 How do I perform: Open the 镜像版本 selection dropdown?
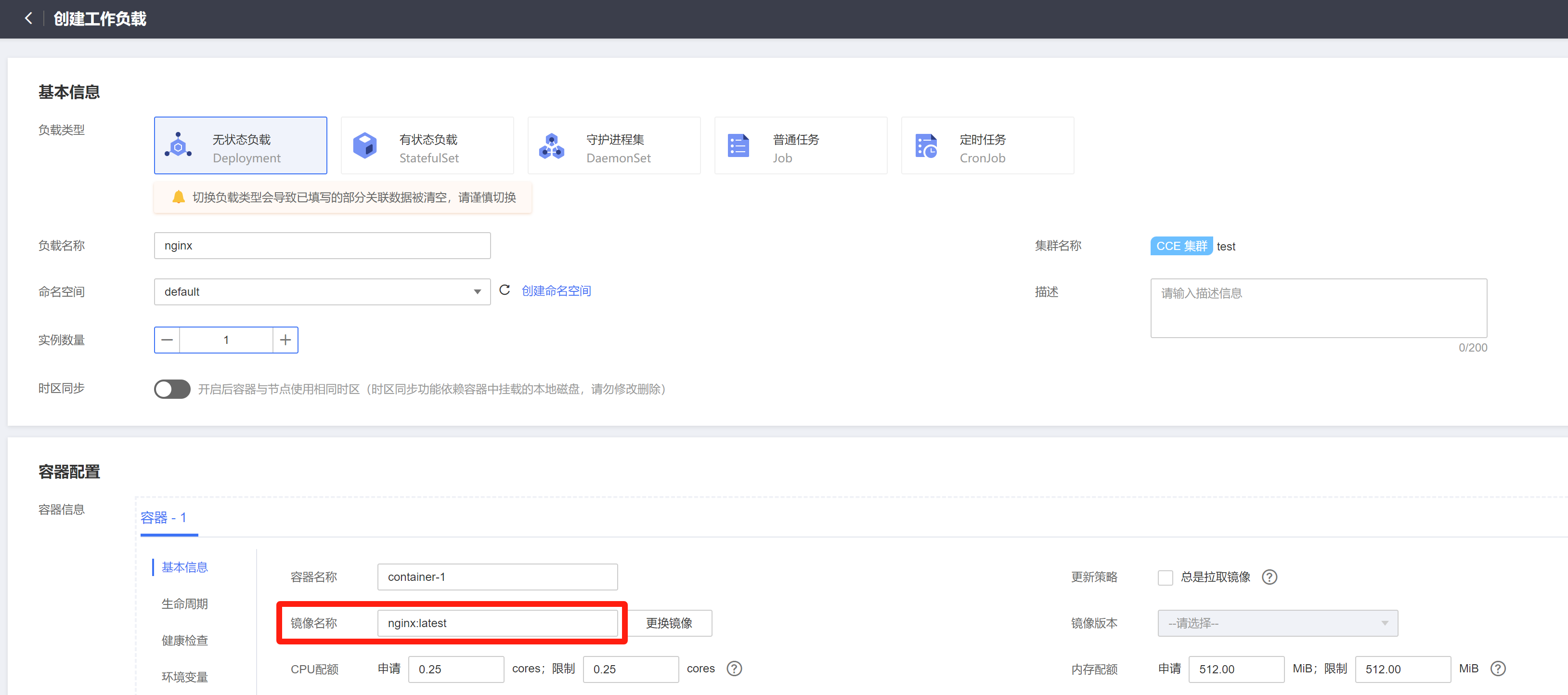tap(1278, 623)
